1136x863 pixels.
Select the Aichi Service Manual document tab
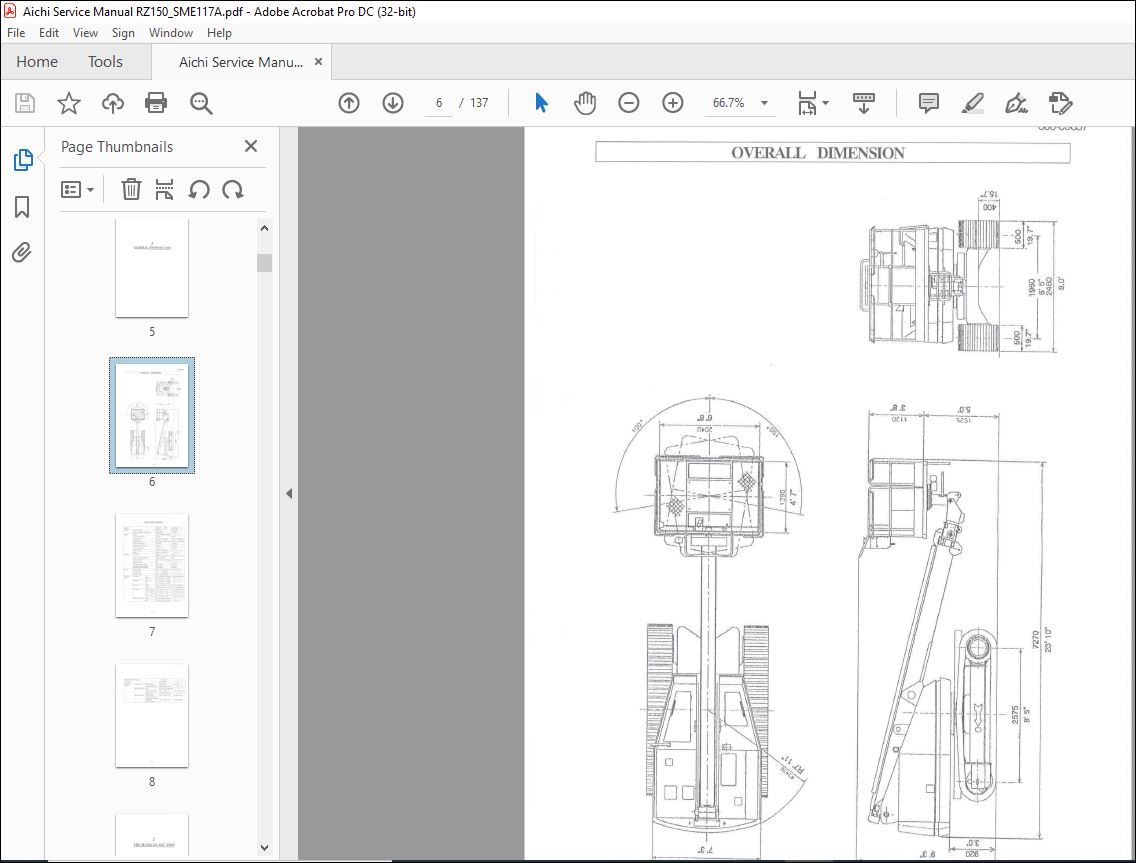pyautogui.click(x=241, y=62)
